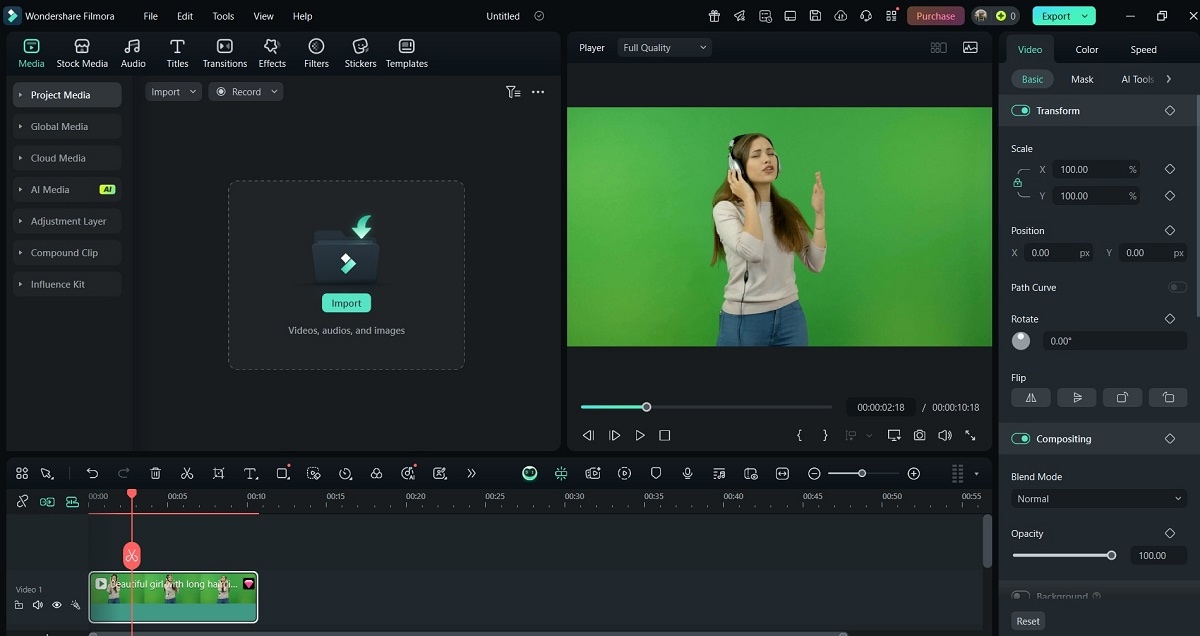Switch to the Speed tab
Image resolution: width=1200 pixels, height=636 pixels.
[1144, 49]
